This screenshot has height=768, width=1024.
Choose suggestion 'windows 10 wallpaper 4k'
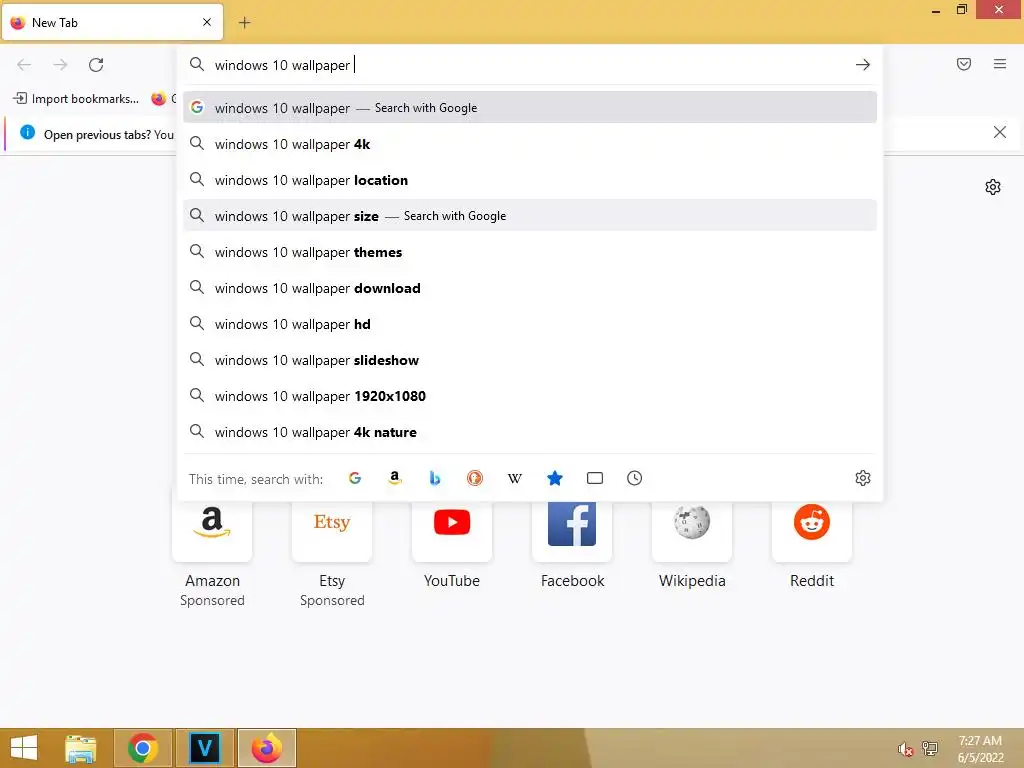click(530, 144)
